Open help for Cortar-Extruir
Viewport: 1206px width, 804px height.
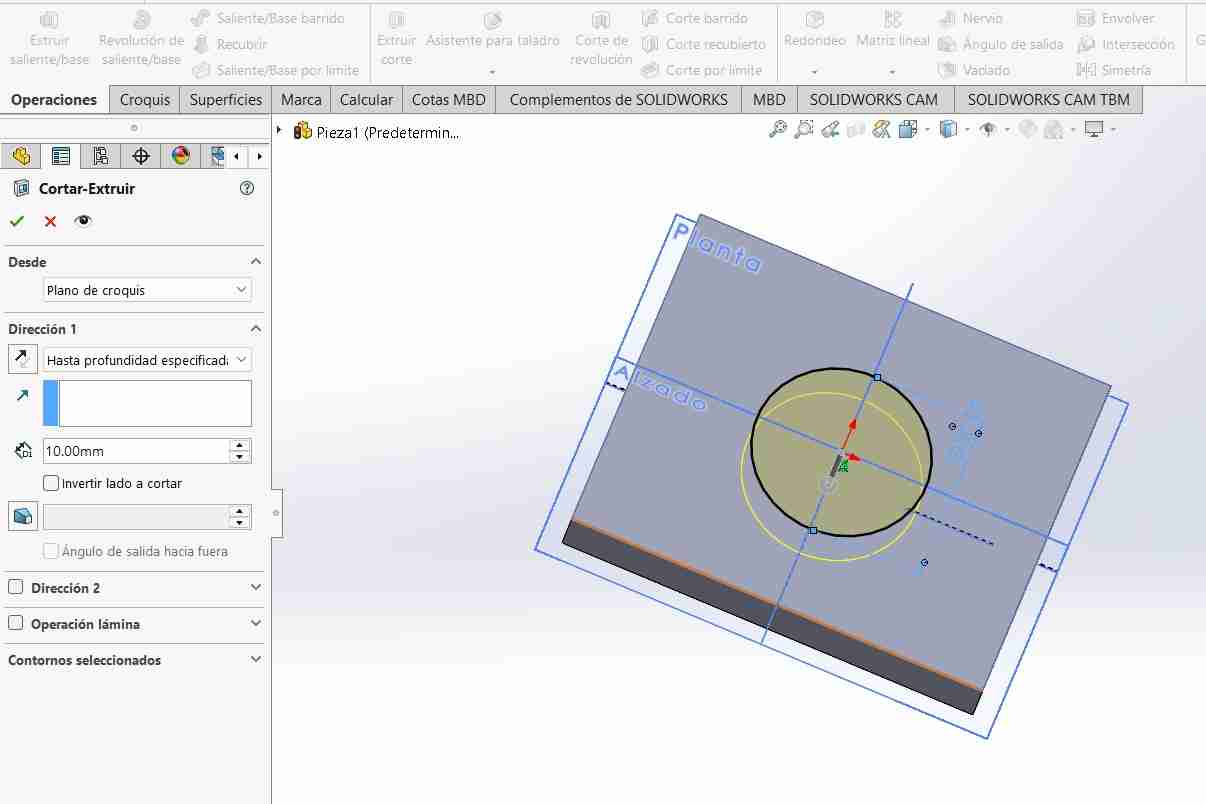[247, 188]
